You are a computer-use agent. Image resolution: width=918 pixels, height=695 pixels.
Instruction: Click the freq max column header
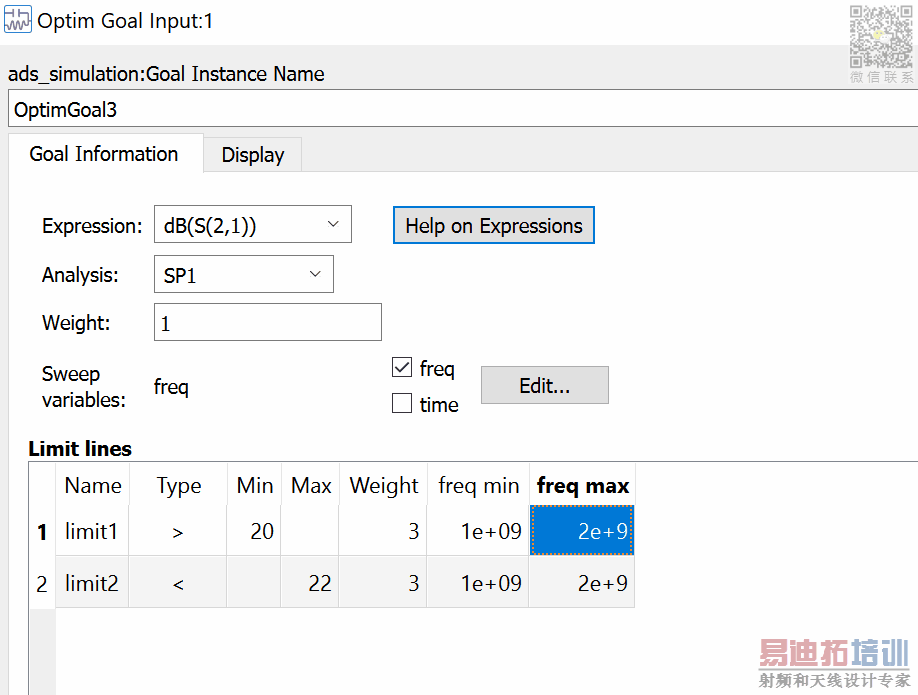click(x=582, y=486)
